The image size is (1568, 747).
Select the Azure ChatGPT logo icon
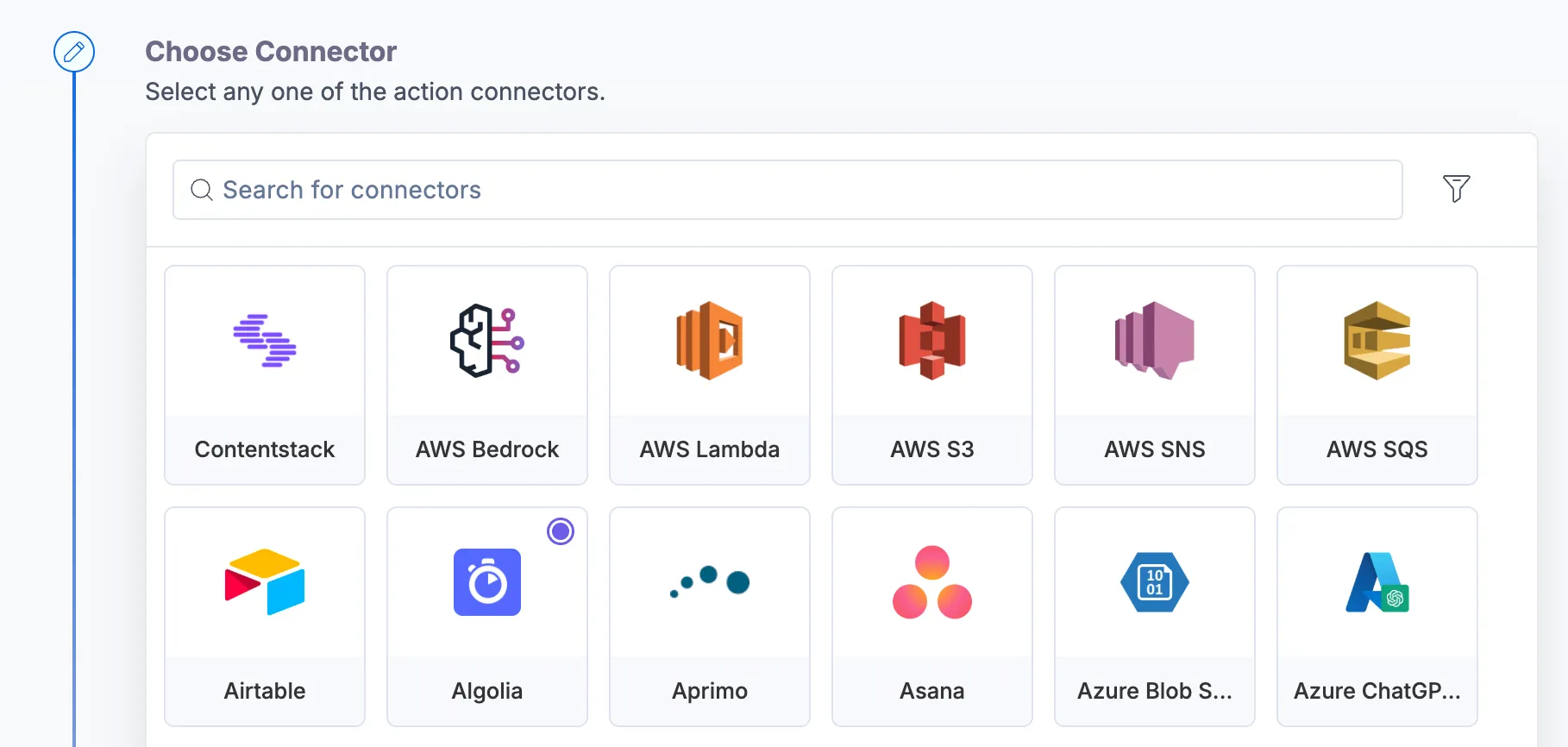(x=1377, y=582)
